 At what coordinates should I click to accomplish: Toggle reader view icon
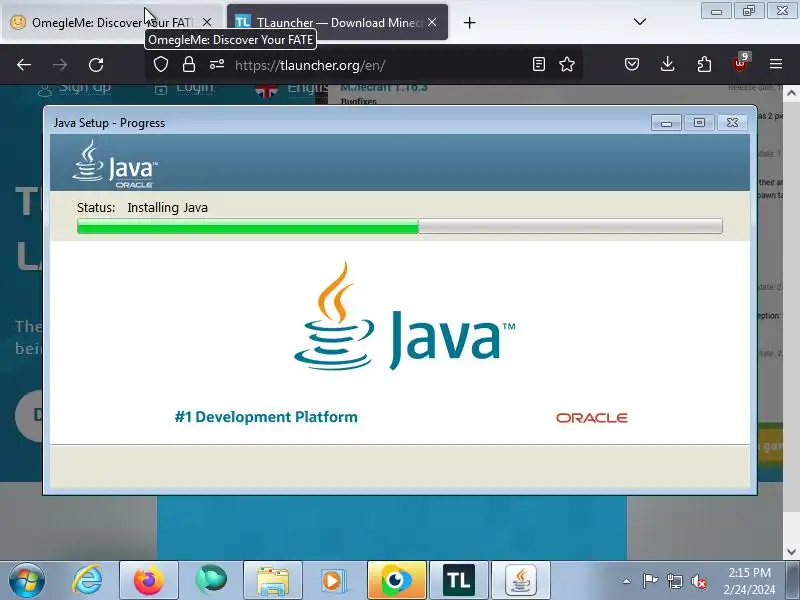tap(539, 64)
